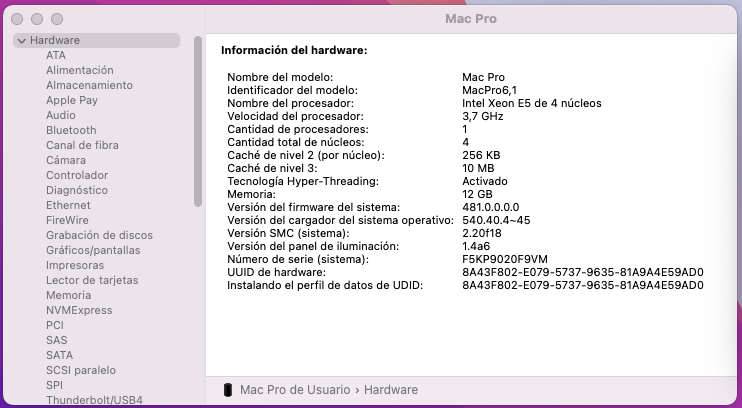Open the Ethernet section
The height and width of the screenshot is (408, 742).
click(68, 205)
